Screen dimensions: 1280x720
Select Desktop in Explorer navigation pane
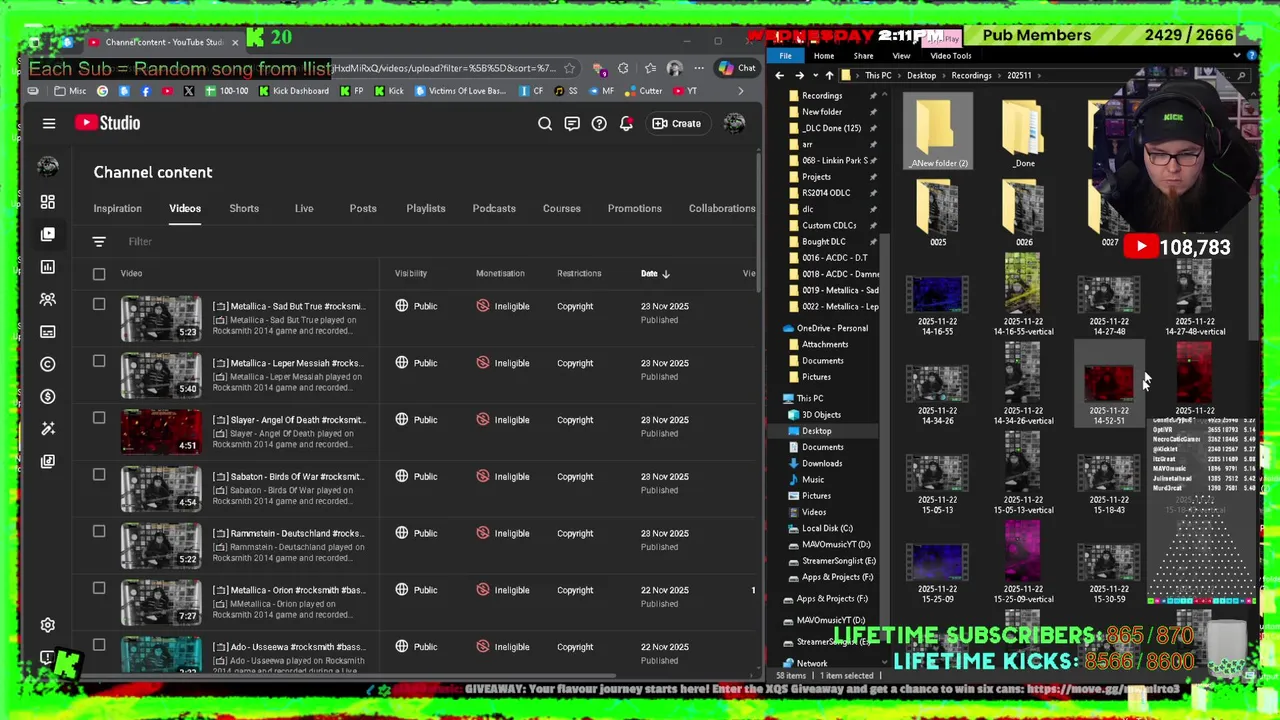(x=816, y=431)
